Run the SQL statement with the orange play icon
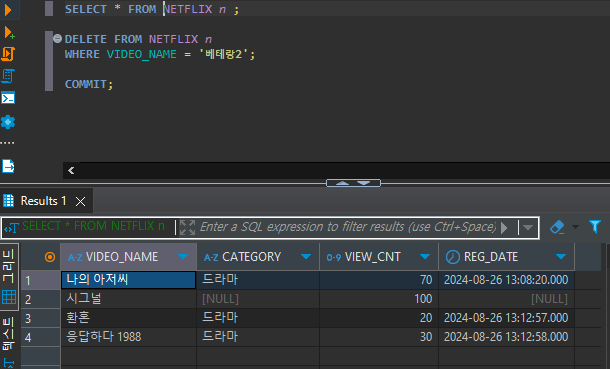This screenshot has width=610, height=369. [x=8, y=10]
